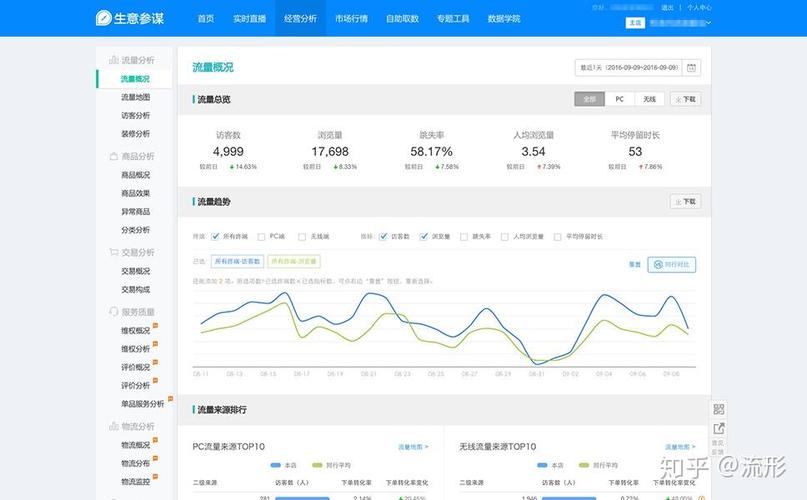Open 分类分析 in the sidebar

pyautogui.click(x=135, y=230)
